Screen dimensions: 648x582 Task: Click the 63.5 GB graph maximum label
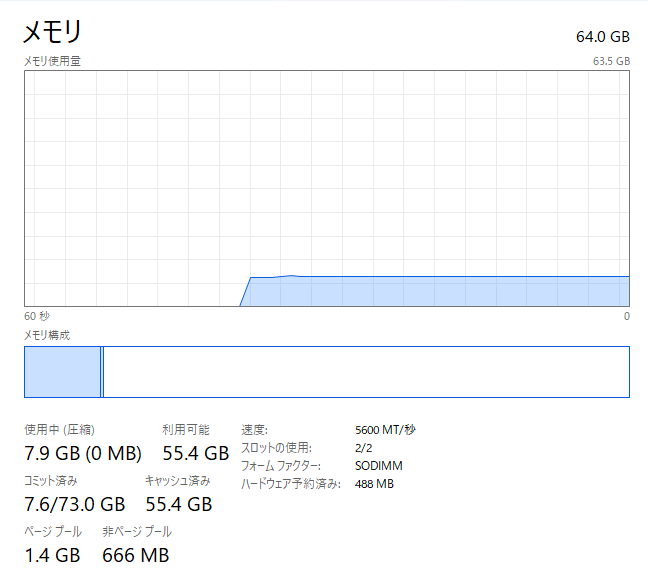611,61
